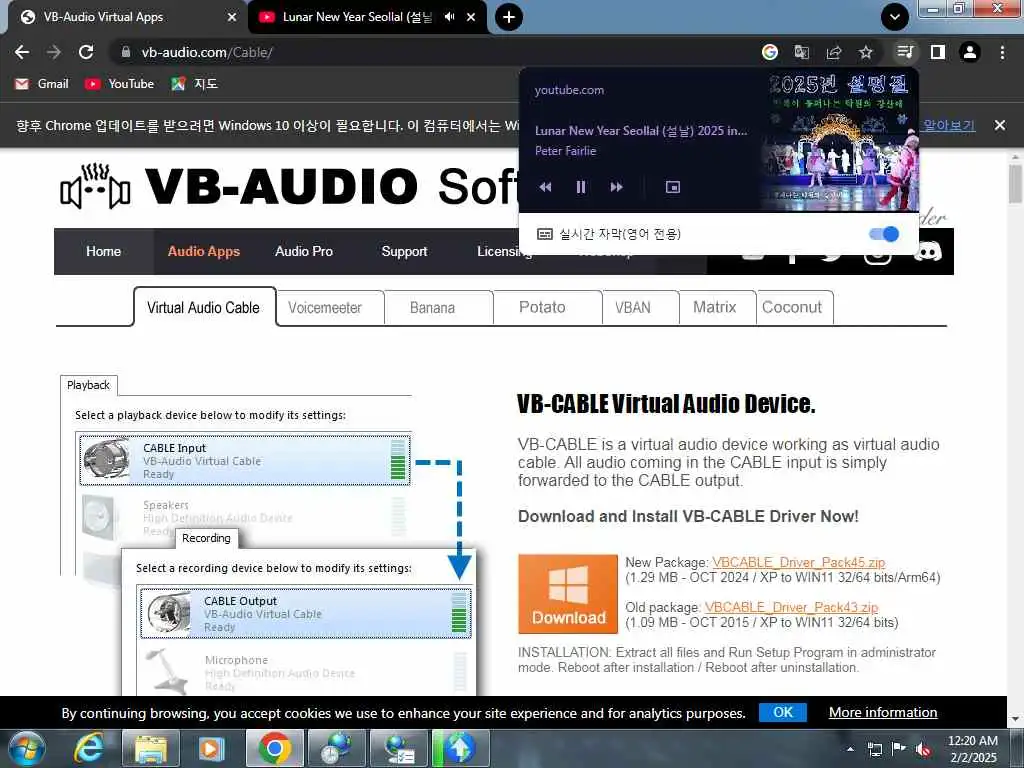Viewport: 1024px width, 768px height.
Task: Close the Lunar New Year YouTube tab
Action: pos(471,17)
